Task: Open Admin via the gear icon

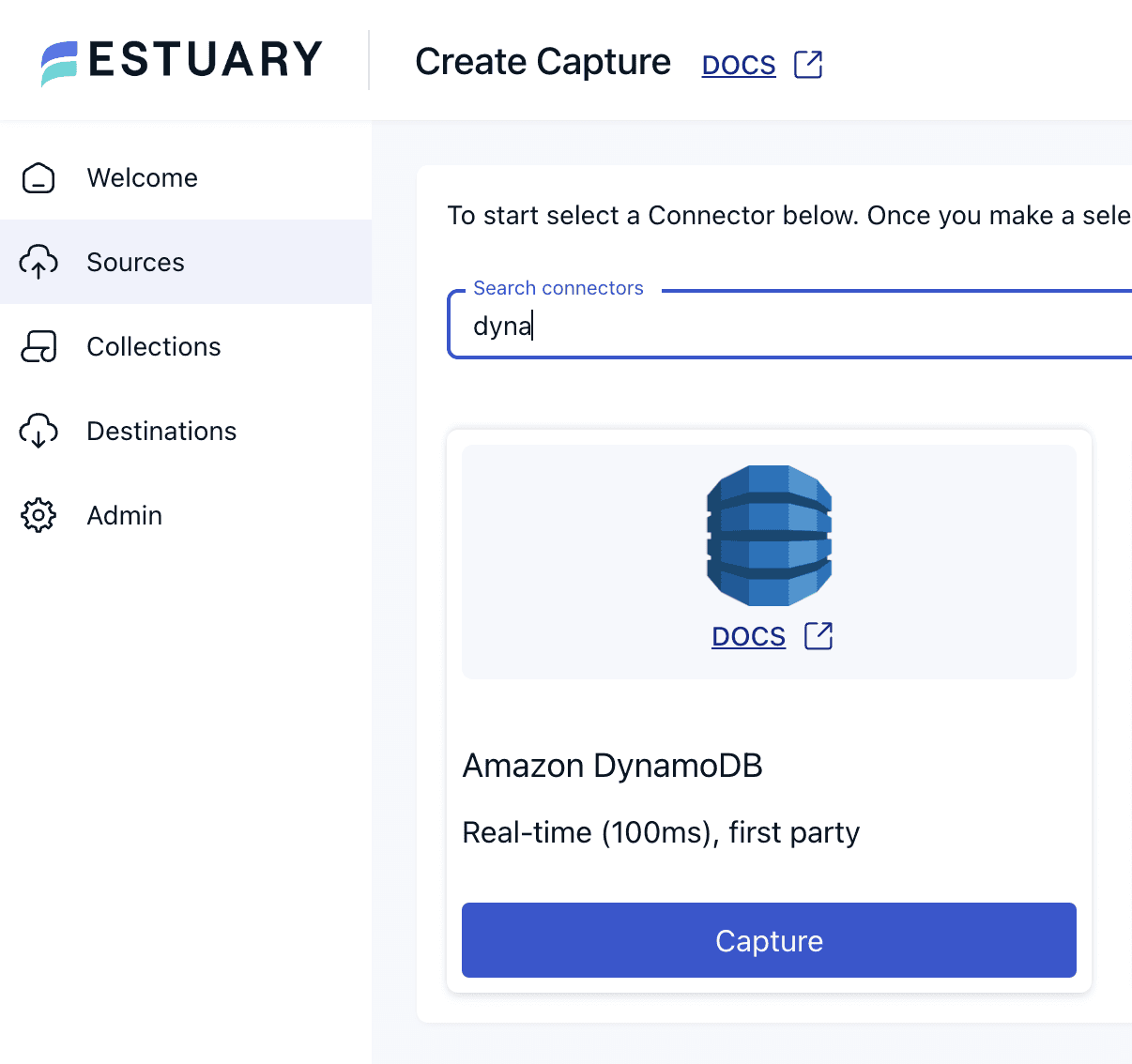Action: point(38,515)
